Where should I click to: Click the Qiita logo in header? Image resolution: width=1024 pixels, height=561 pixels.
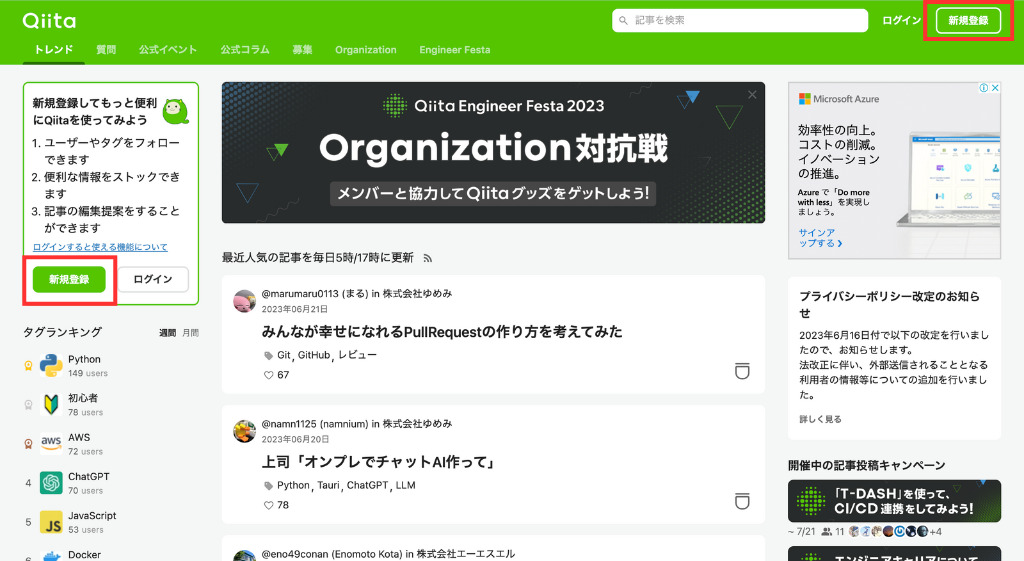click(x=49, y=21)
